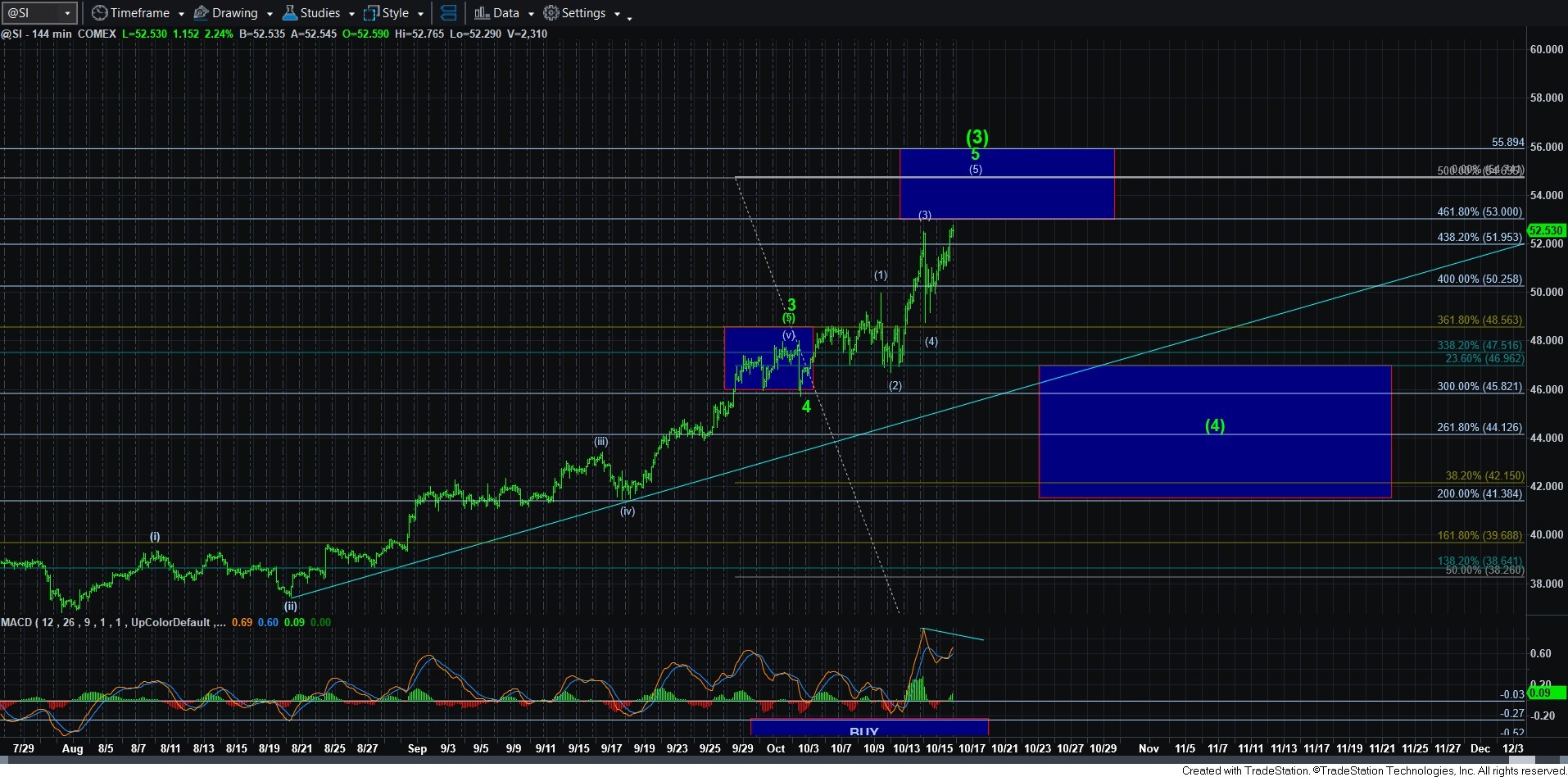Select the blue BUY box at bottom
The height and width of the screenshot is (777, 1568).
[x=868, y=728]
